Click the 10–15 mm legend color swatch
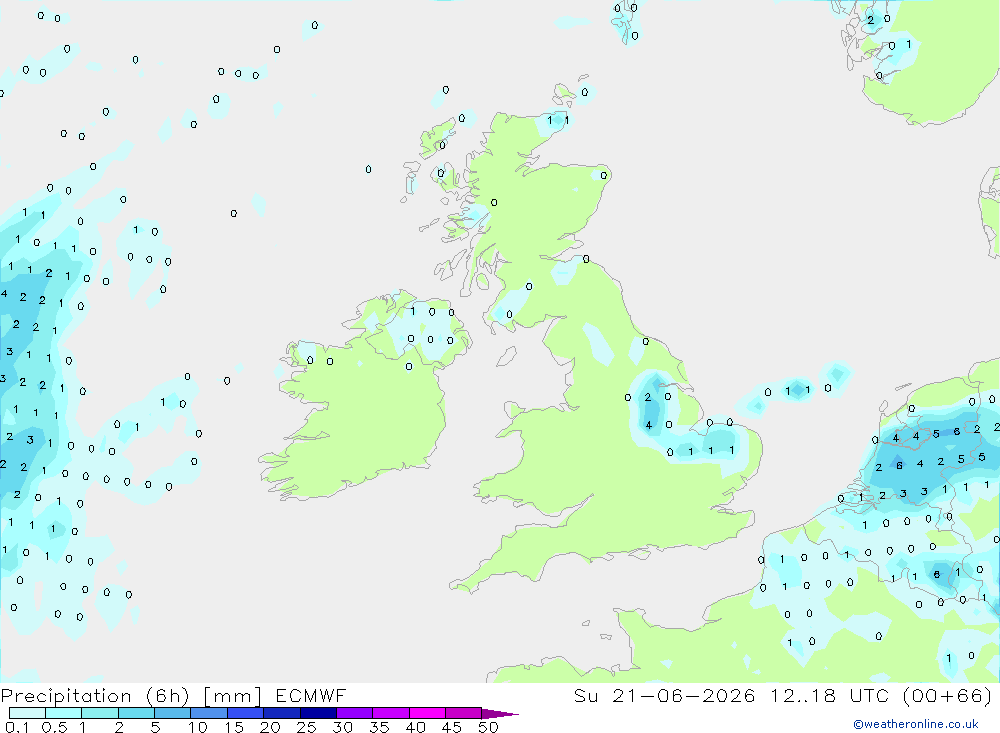 point(209,713)
